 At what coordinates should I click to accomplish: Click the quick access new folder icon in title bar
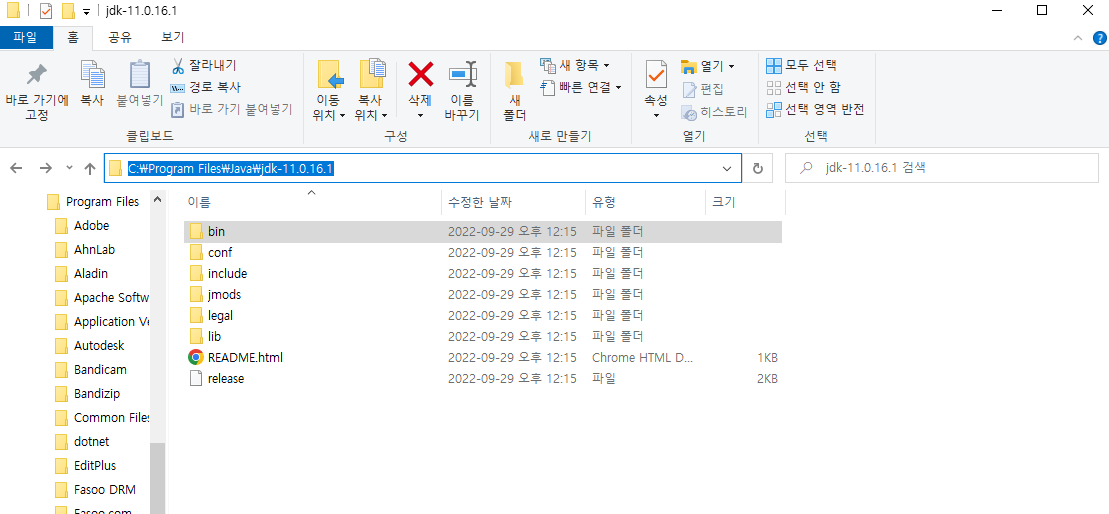[x=68, y=11]
